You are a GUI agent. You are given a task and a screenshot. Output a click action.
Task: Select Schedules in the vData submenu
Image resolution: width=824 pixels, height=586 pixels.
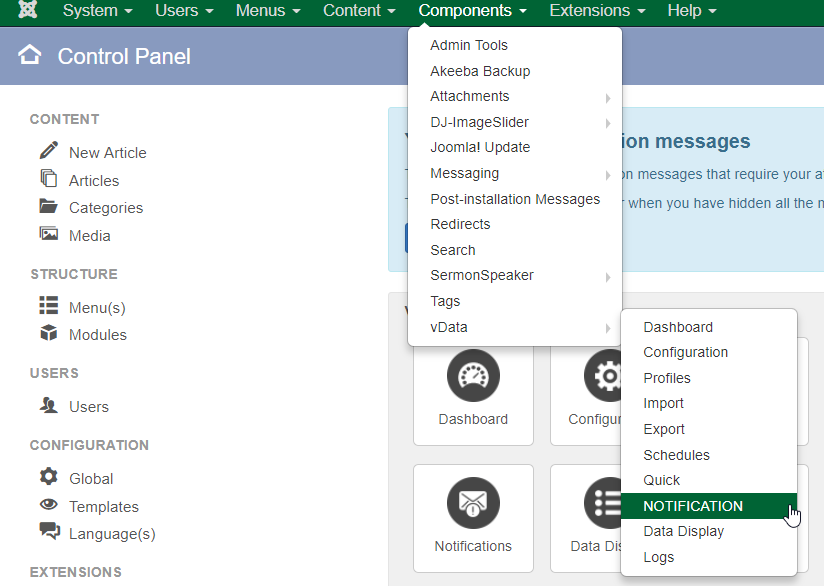676,455
